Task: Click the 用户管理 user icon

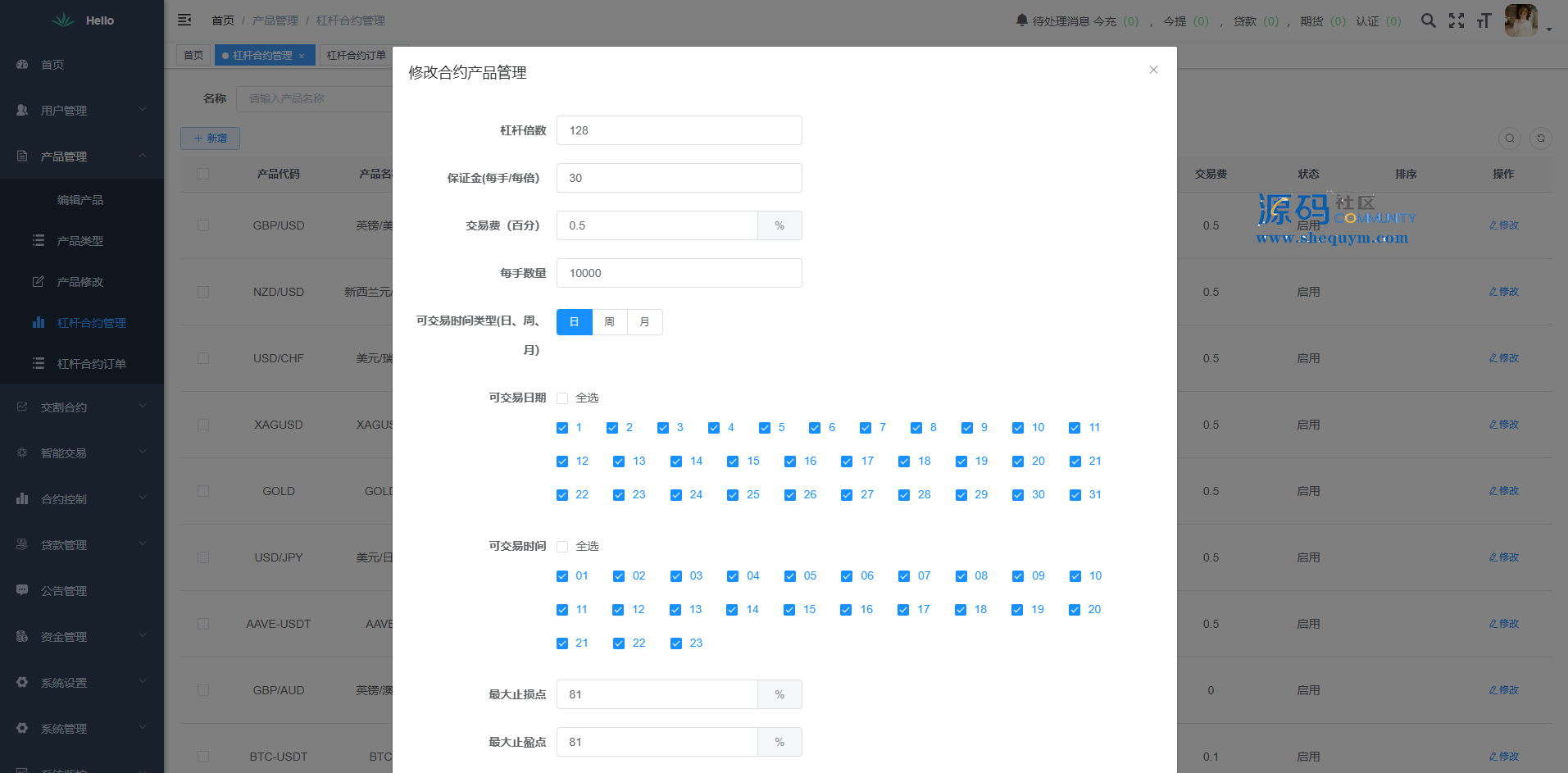Action: click(x=22, y=110)
